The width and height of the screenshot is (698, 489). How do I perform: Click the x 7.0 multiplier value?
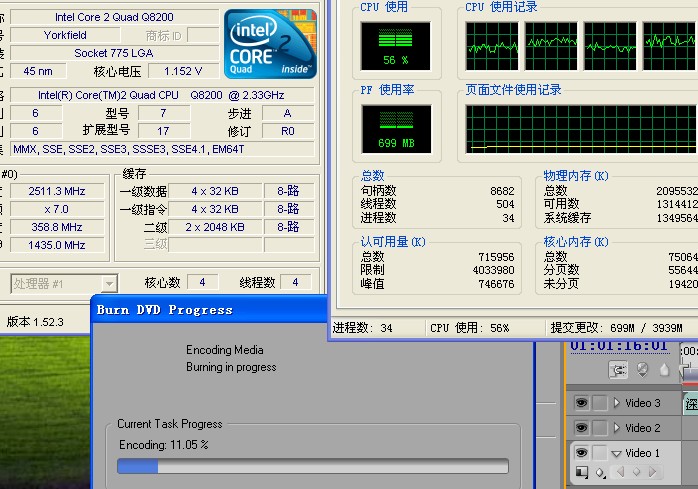coord(57,209)
